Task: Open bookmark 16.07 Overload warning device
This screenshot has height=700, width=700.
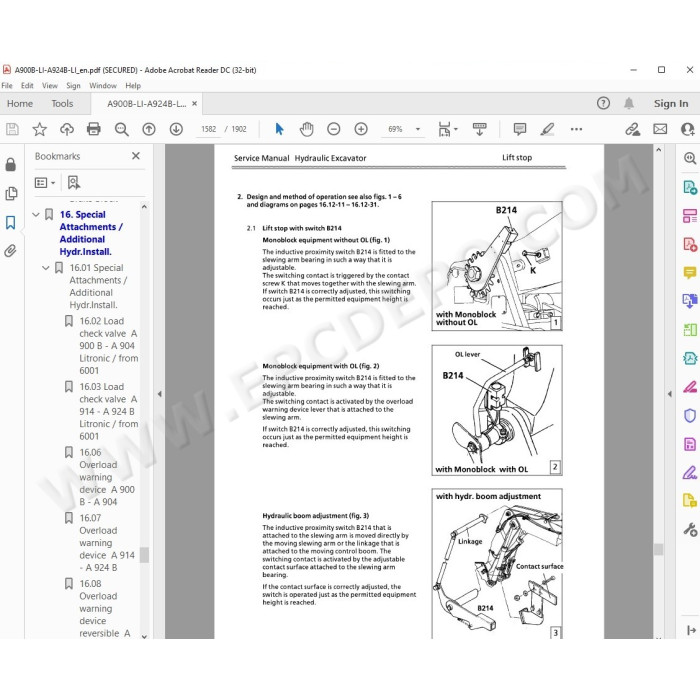Action: pos(107,543)
